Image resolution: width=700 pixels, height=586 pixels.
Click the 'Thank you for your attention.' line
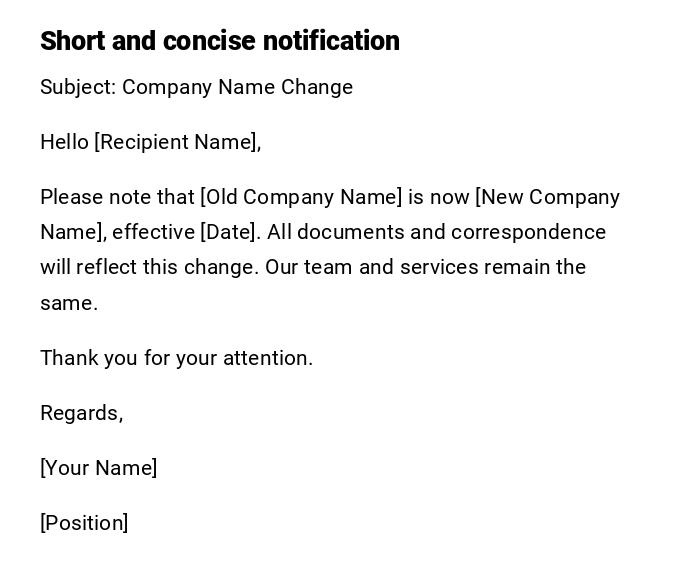(176, 358)
